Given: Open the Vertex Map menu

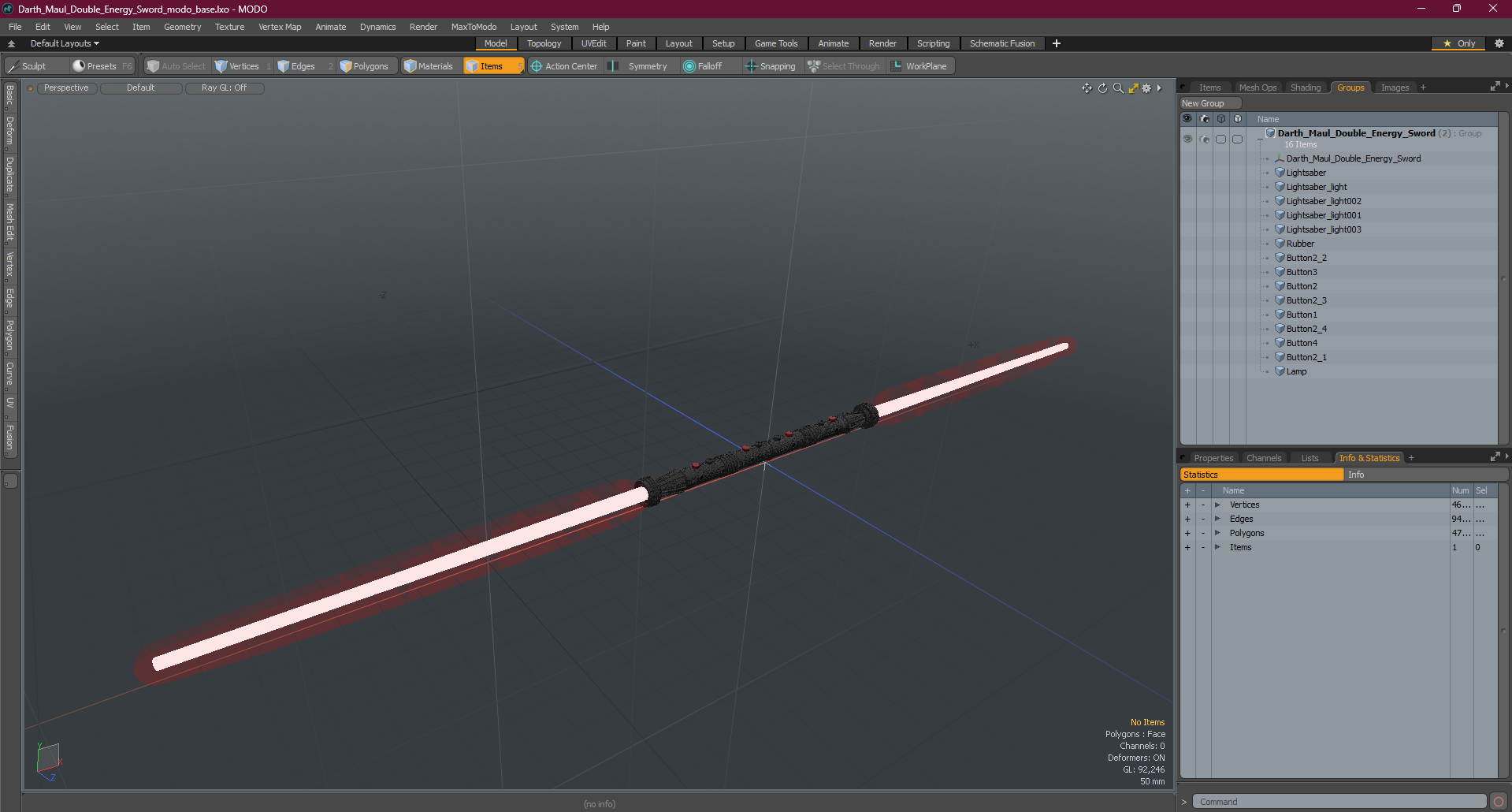Looking at the screenshot, I should coord(280,27).
